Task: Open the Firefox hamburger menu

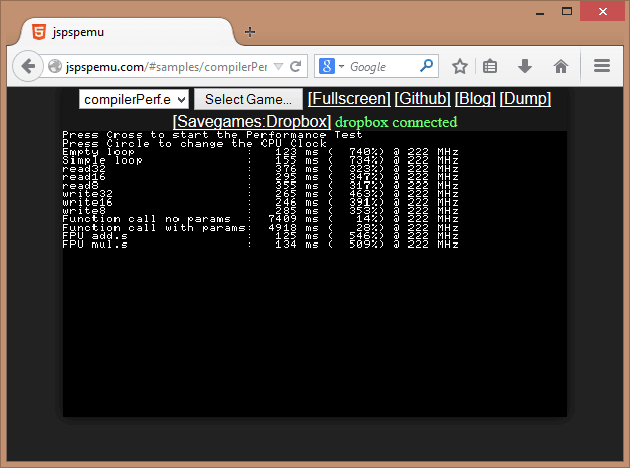Action: click(x=602, y=67)
